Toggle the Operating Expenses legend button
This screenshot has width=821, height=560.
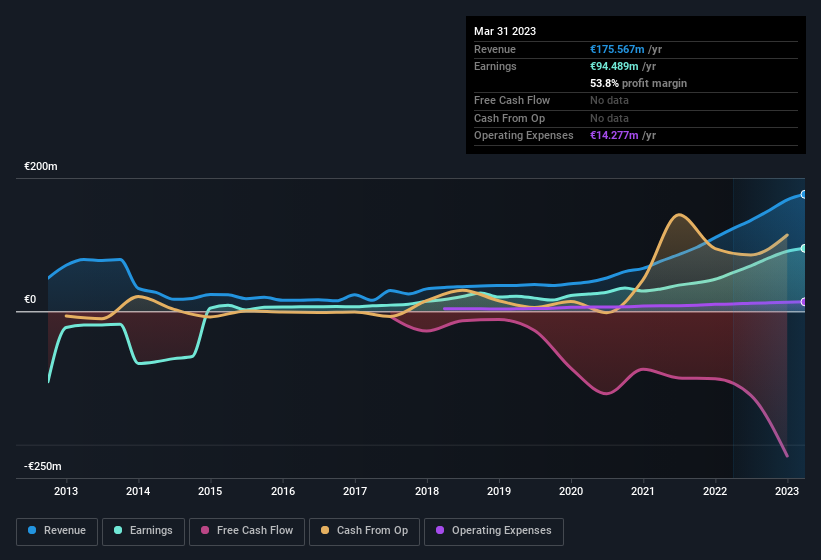tap(493, 531)
